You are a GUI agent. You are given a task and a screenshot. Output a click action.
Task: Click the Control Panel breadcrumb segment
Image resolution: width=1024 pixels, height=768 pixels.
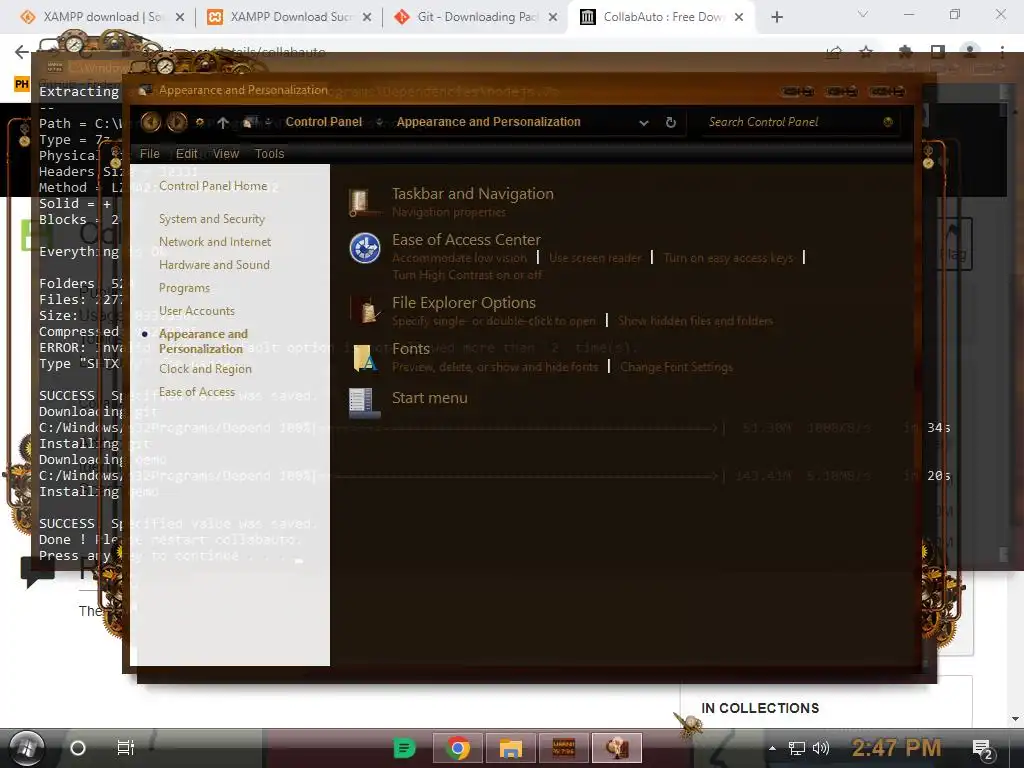[x=323, y=122]
